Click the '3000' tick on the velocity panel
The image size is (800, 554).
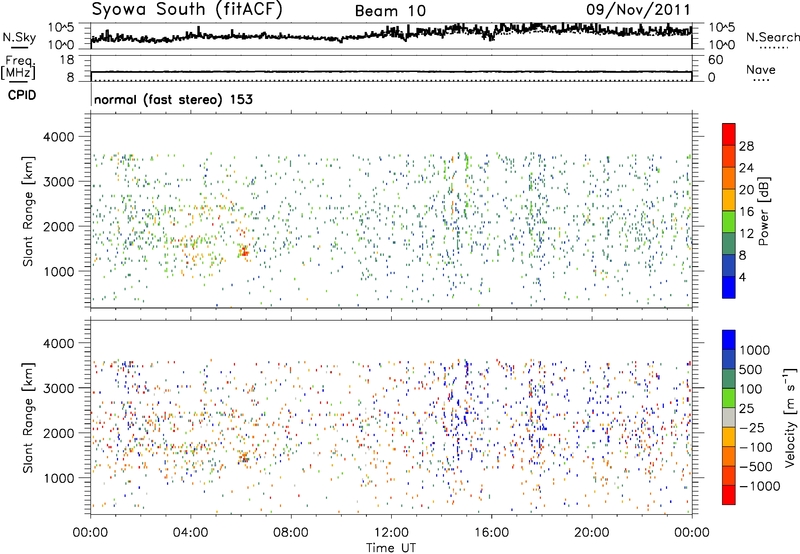pyautogui.click(x=58, y=388)
